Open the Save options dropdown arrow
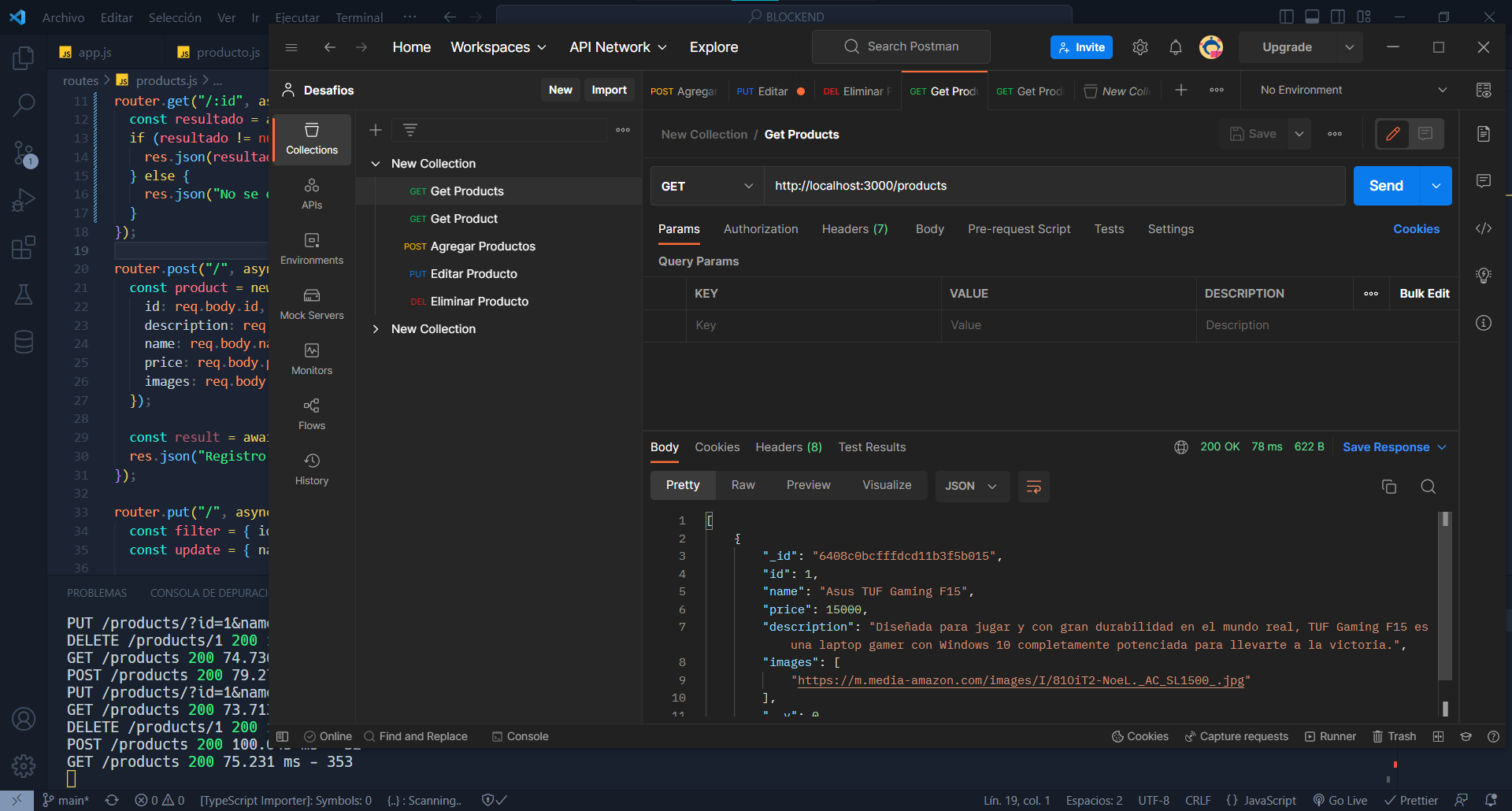The width and height of the screenshot is (1512, 811). point(1299,134)
